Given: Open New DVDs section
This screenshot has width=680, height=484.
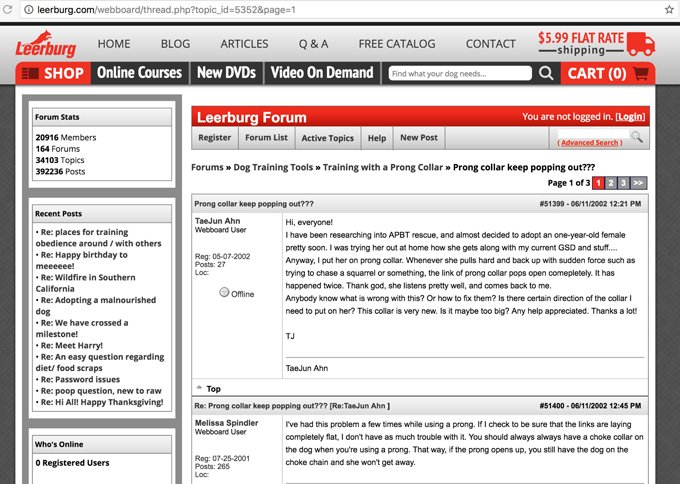Looking at the screenshot, I should tap(226, 73).
